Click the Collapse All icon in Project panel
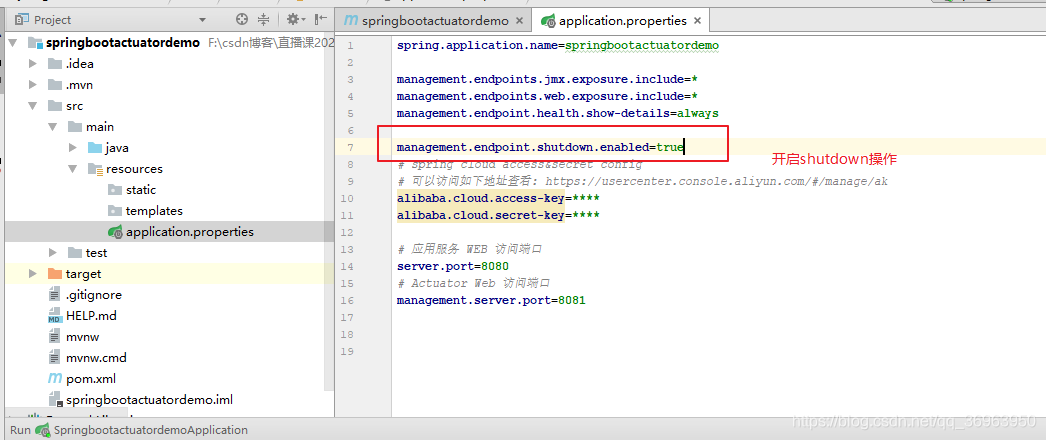The width and height of the screenshot is (1046, 440). (x=264, y=19)
